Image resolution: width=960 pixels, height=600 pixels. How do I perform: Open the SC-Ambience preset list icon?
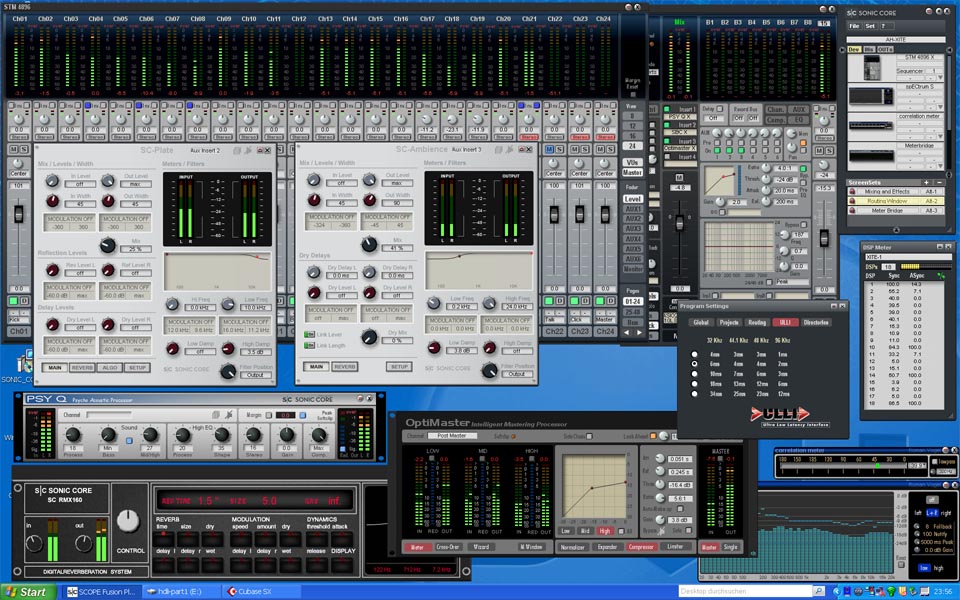click(x=498, y=149)
